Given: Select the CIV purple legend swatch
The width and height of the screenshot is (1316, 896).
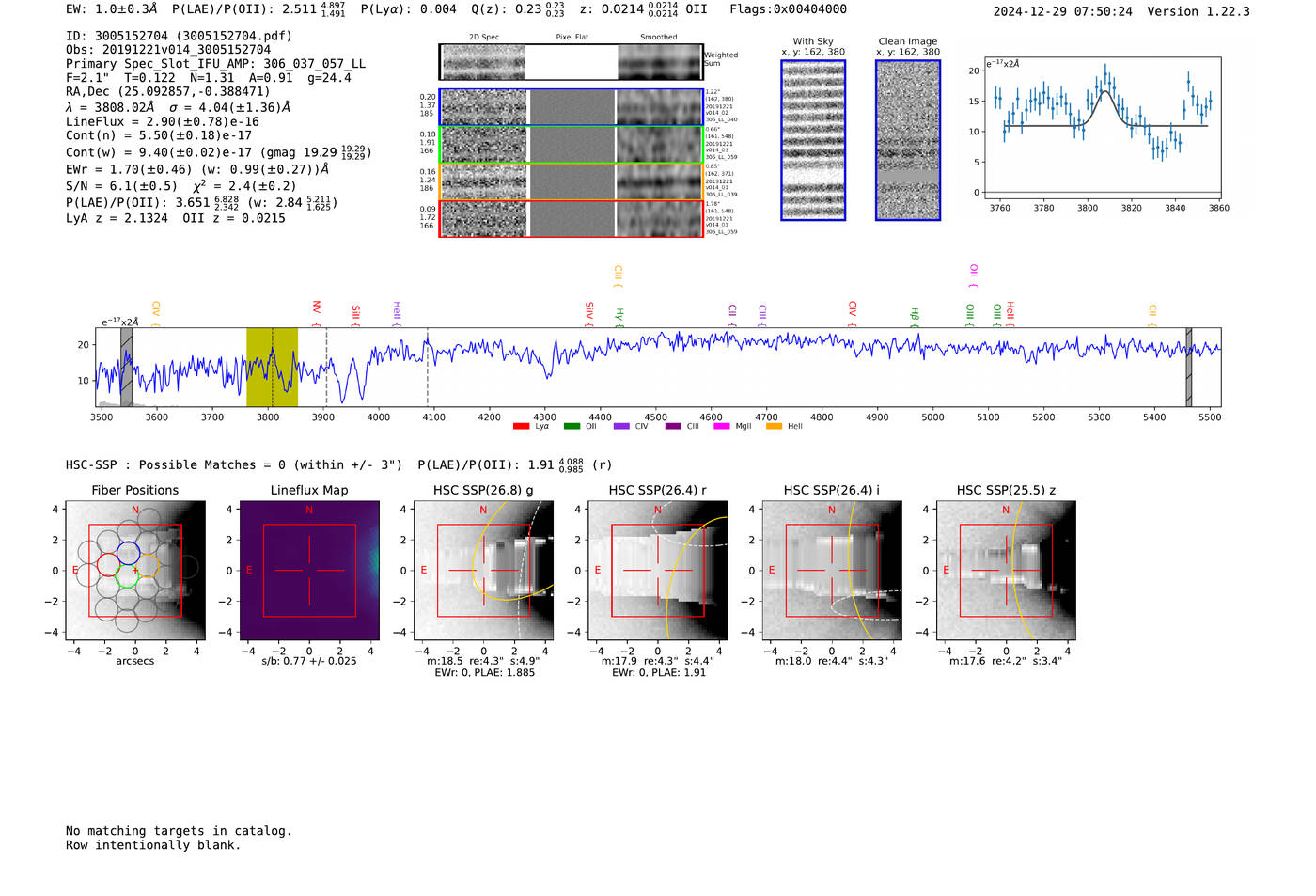Looking at the screenshot, I should [621, 427].
